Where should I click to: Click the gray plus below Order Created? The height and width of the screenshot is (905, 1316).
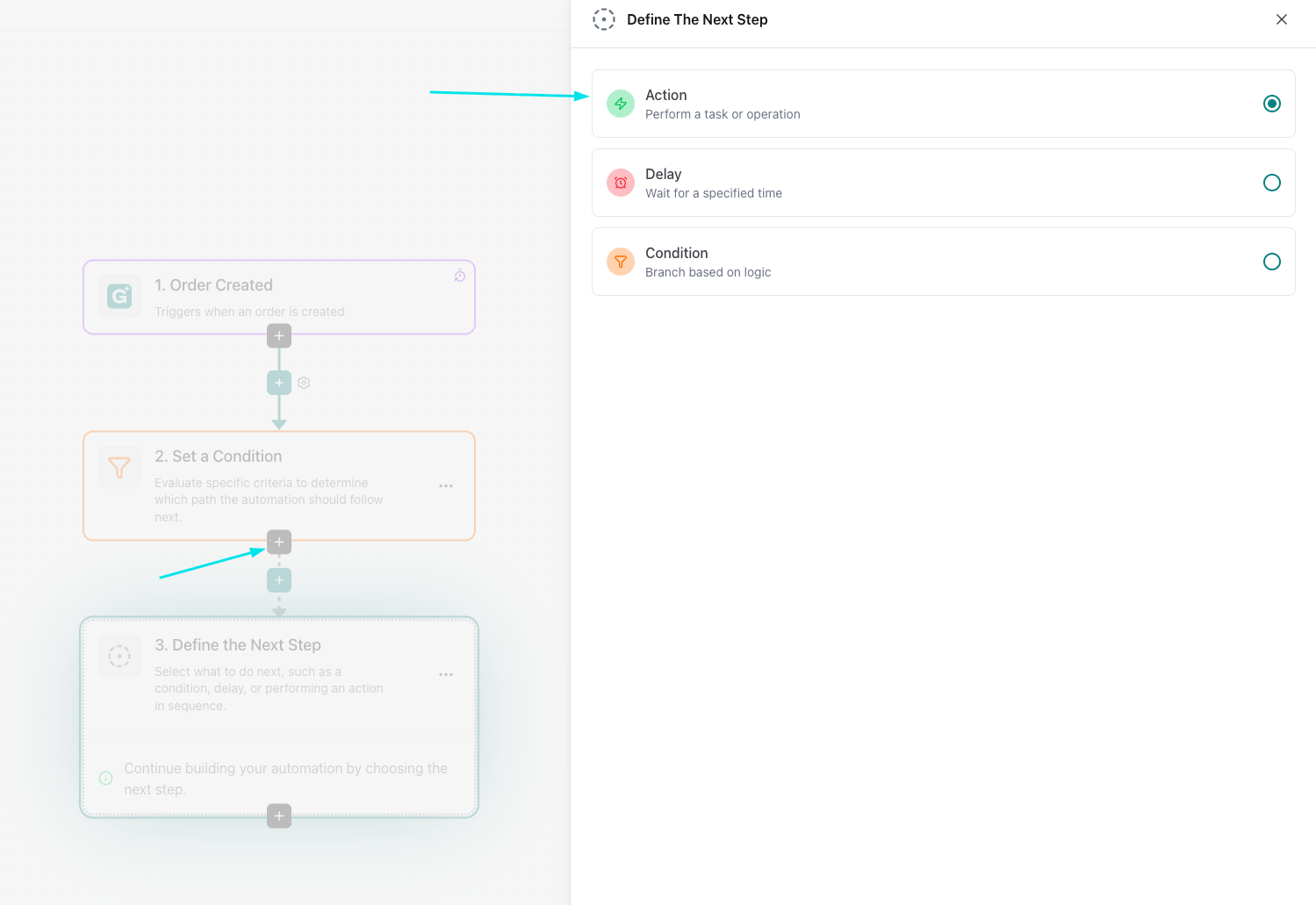tap(279, 335)
